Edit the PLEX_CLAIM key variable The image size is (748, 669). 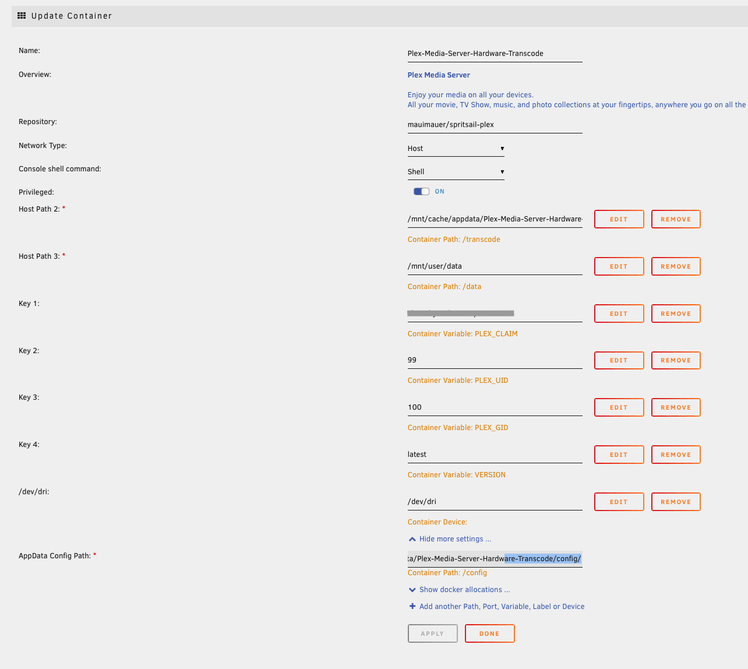618,314
